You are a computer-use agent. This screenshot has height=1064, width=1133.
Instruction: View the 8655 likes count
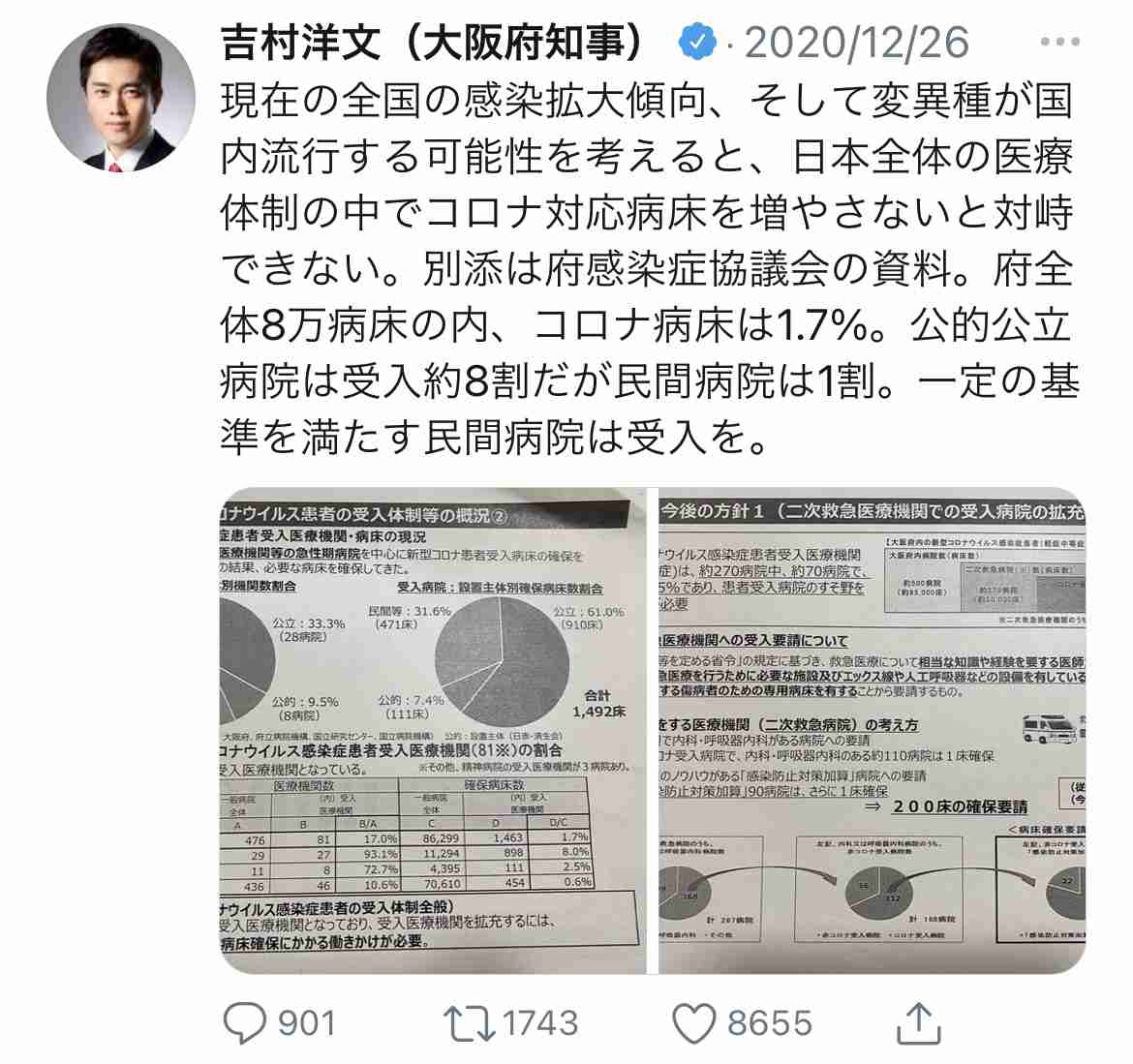click(770, 1023)
